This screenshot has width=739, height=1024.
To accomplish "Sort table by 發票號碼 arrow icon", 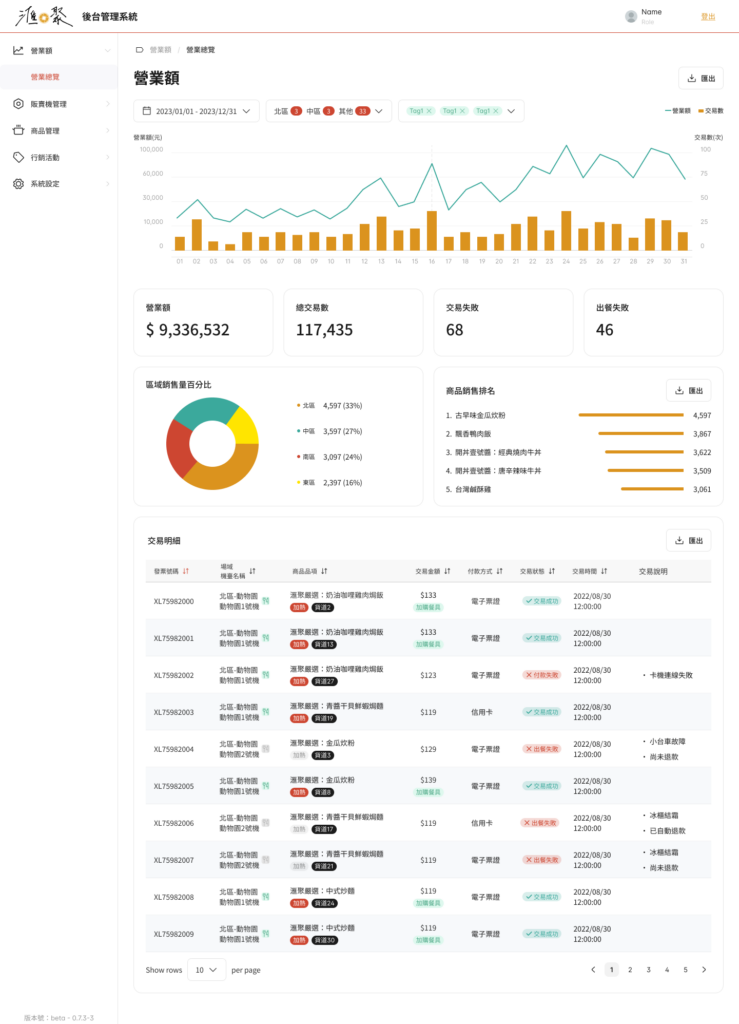I will (186, 572).
